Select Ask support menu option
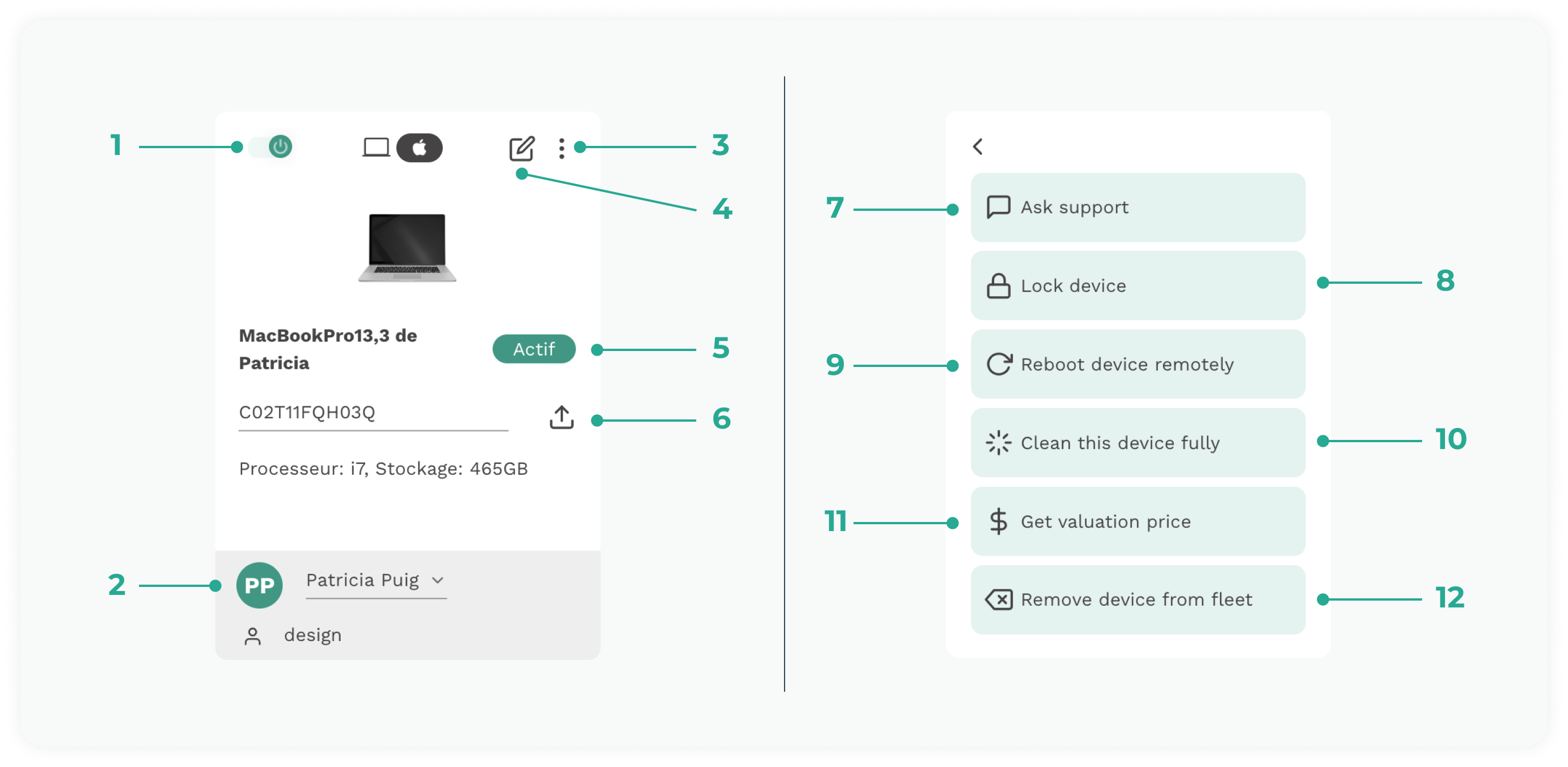 pyautogui.click(x=1137, y=207)
